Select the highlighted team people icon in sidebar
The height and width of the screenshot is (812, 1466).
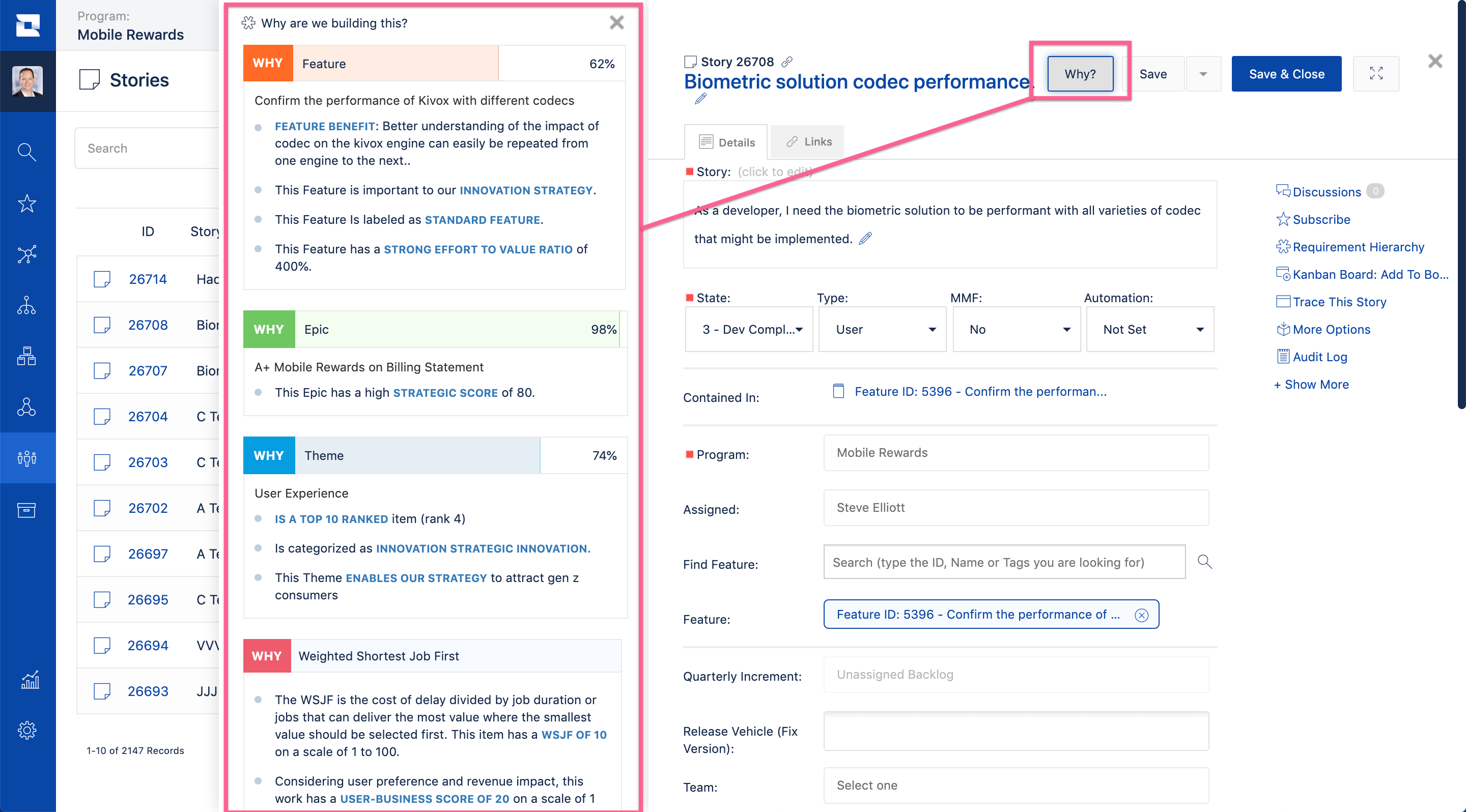click(x=27, y=458)
